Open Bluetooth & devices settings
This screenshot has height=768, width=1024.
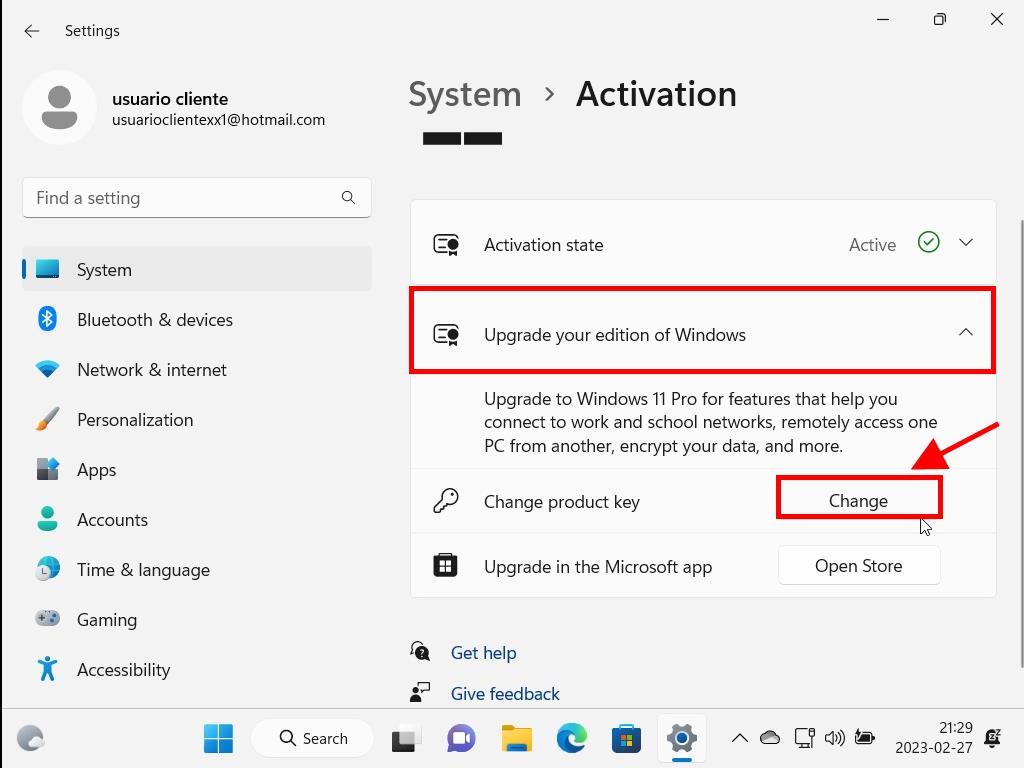pos(154,320)
